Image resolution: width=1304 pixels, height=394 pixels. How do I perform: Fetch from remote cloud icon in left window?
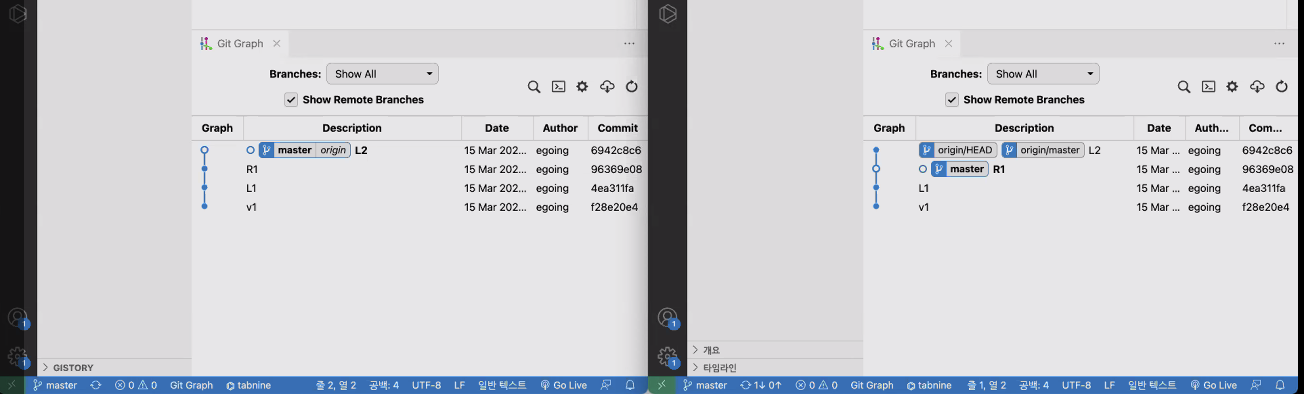(x=607, y=87)
